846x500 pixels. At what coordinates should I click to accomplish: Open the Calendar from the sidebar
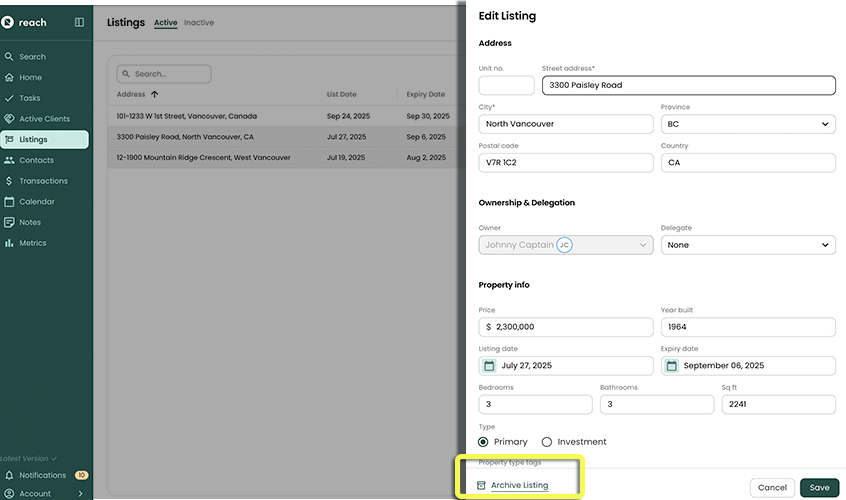click(x=37, y=202)
